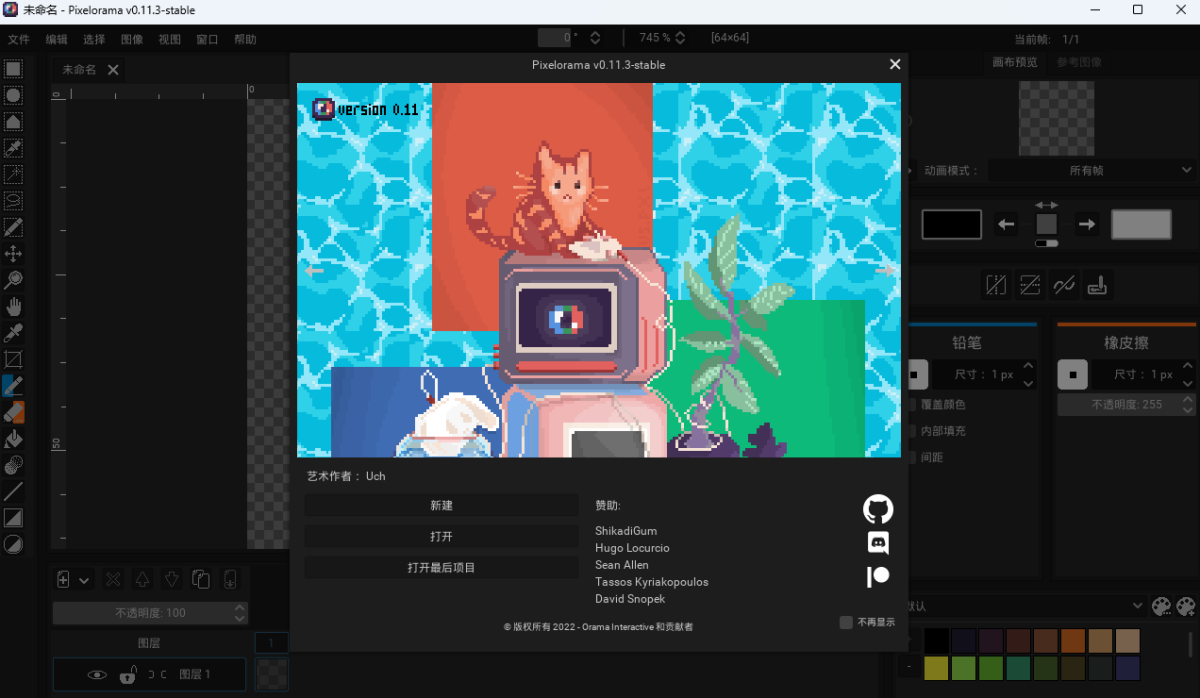Select the Color Picker tool
This screenshot has width=1200, height=698.
[x=12, y=332]
